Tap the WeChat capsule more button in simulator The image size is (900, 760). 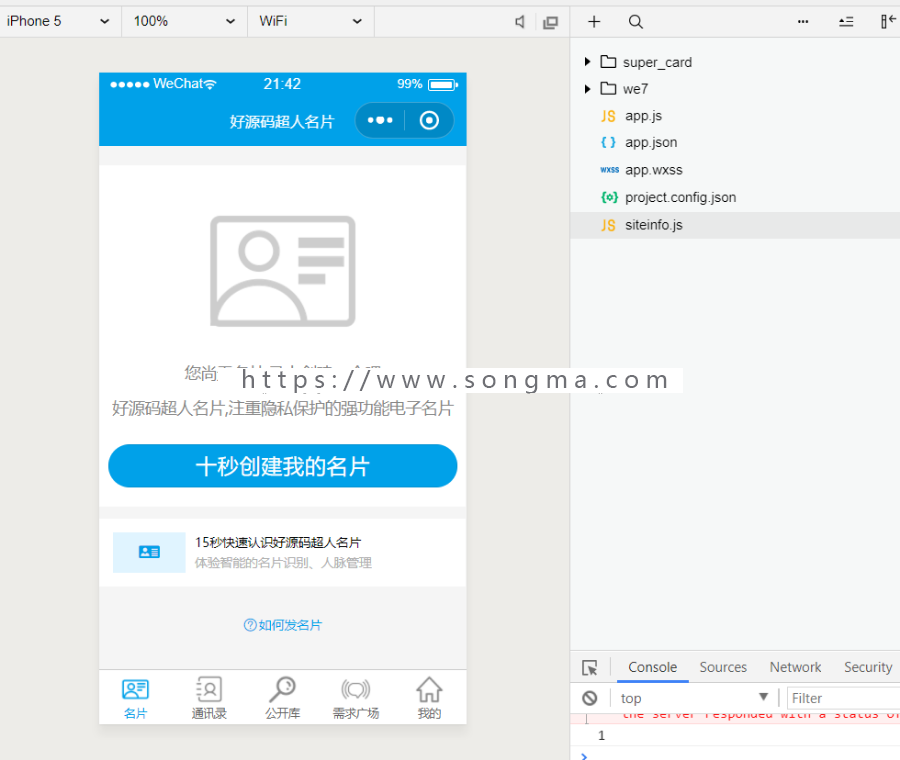pos(380,120)
